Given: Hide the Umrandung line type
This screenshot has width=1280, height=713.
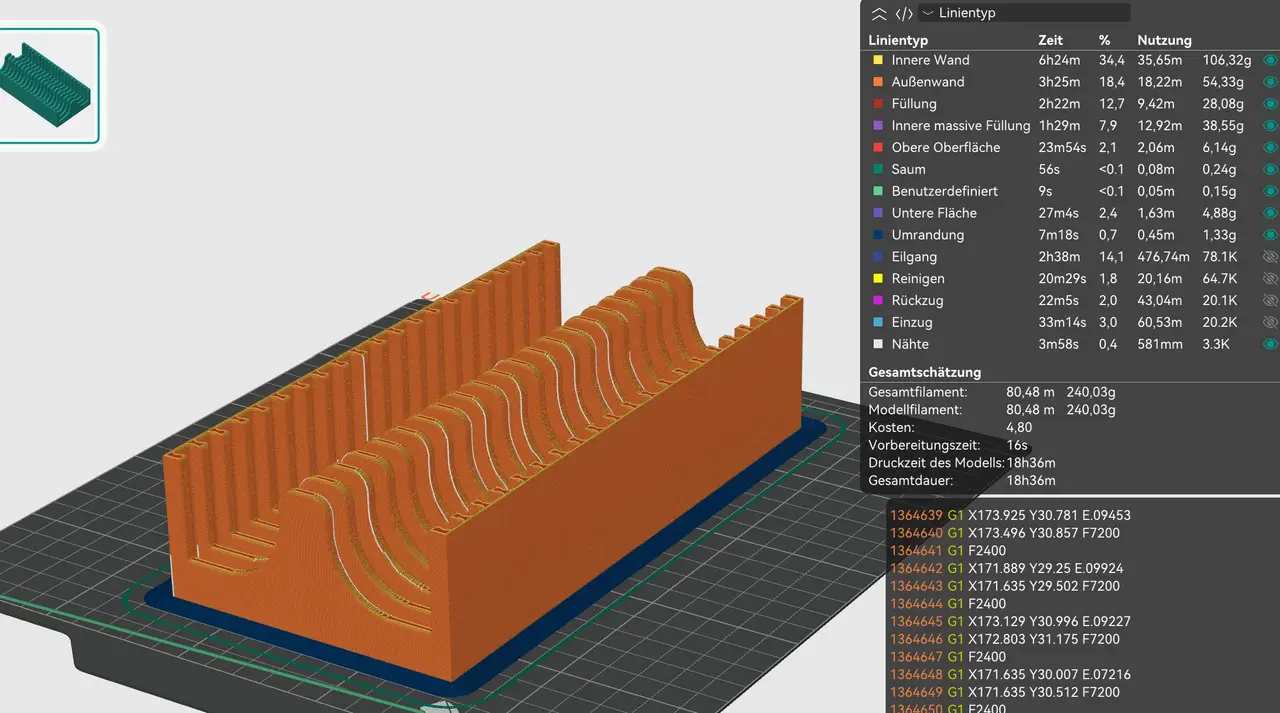Looking at the screenshot, I should 1270,235.
